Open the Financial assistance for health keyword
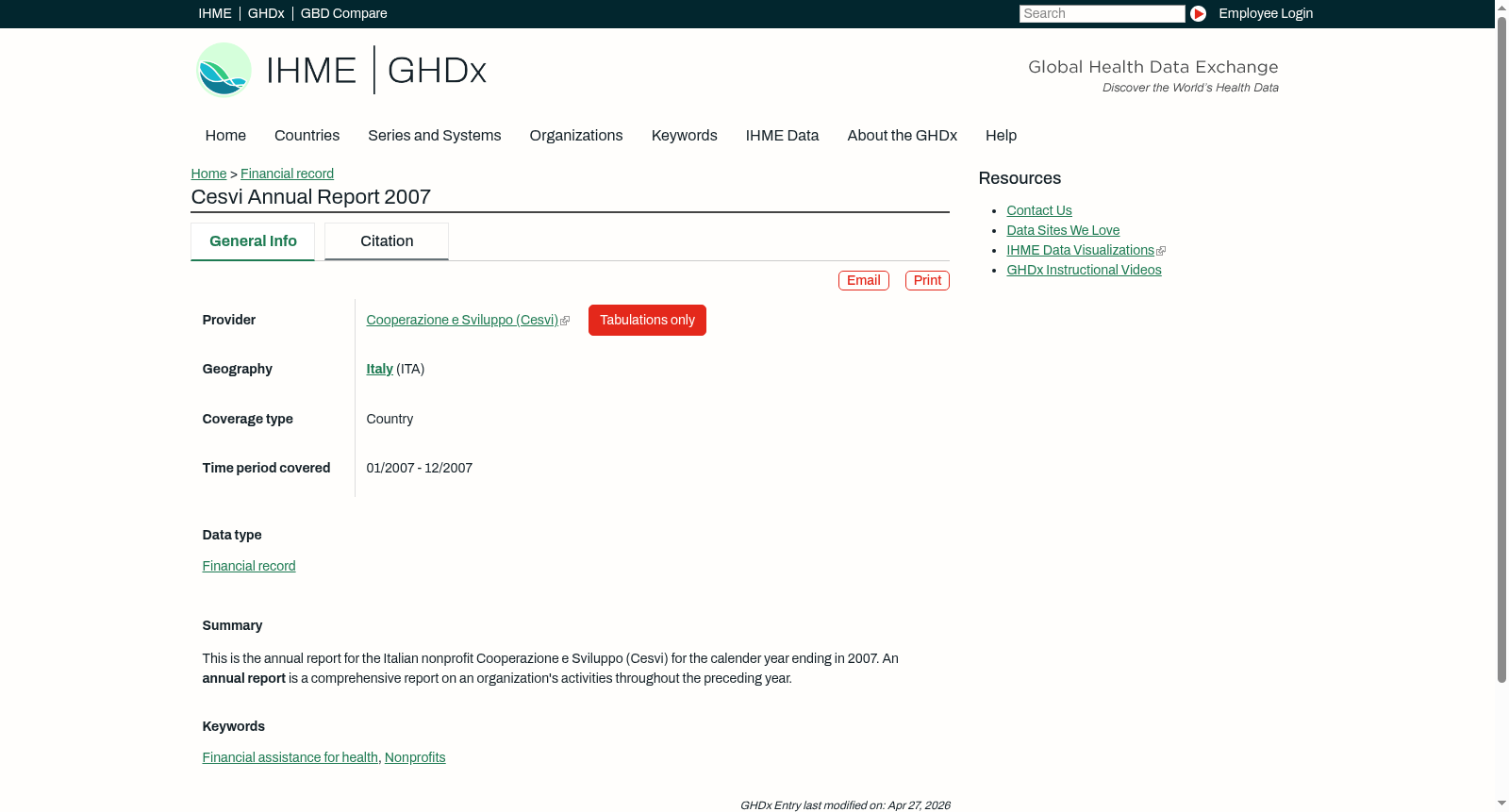The image size is (1509, 812). (x=290, y=757)
